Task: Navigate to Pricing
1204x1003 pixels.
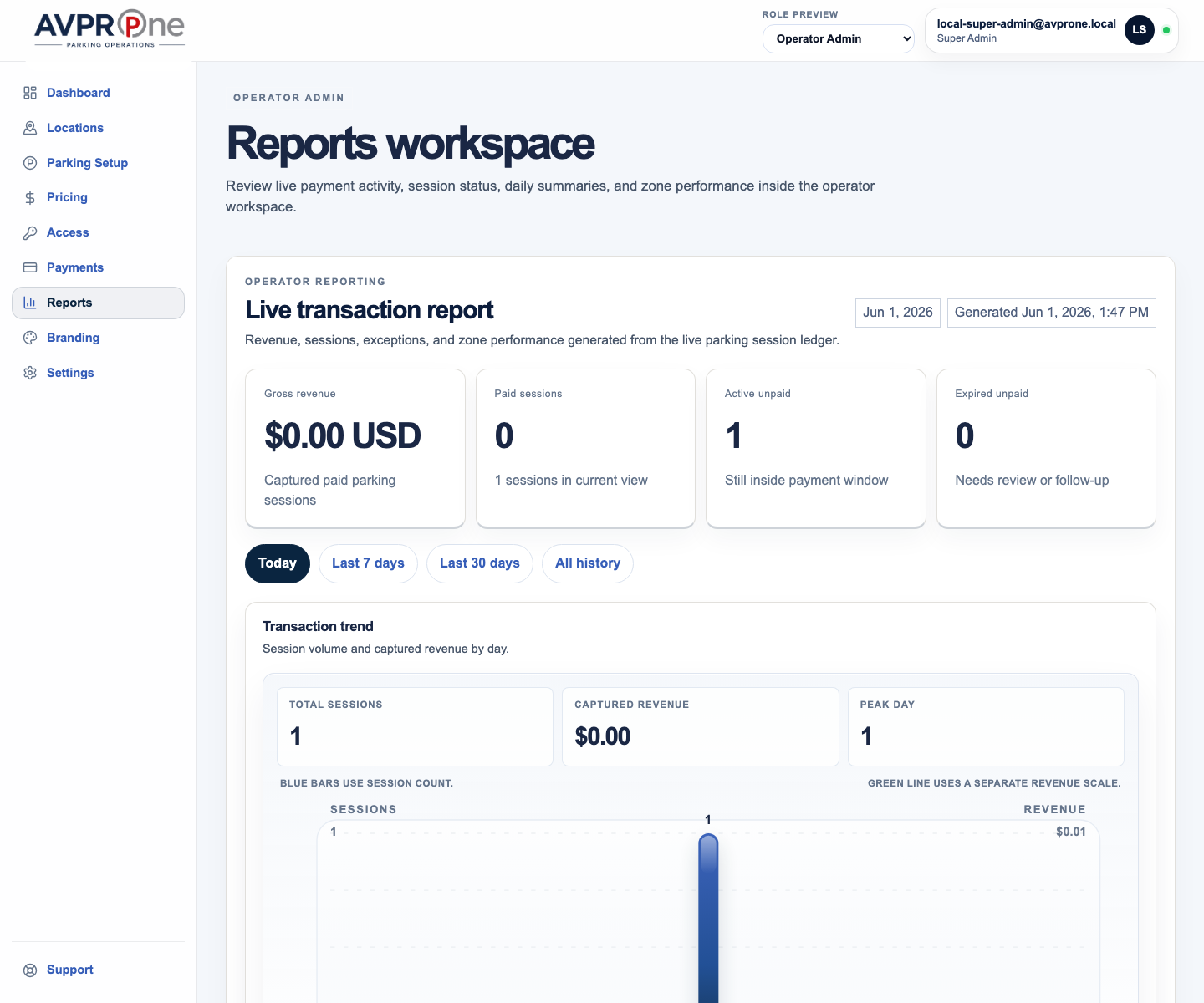Action: (x=98, y=198)
